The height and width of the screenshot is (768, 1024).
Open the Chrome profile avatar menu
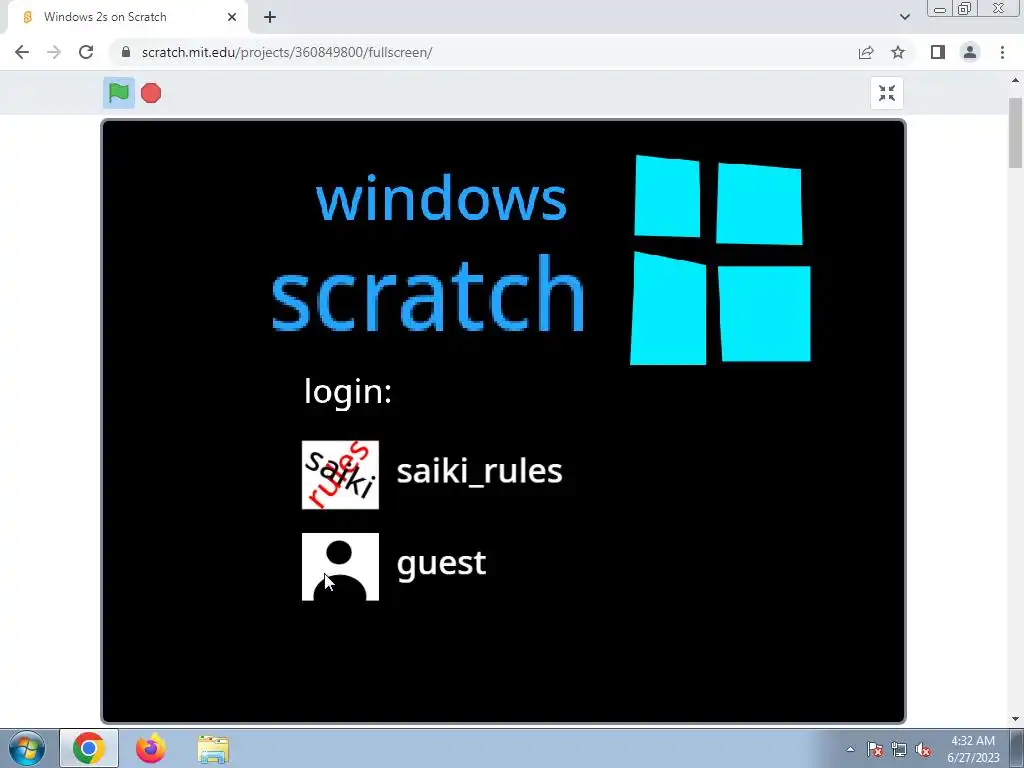(x=970, y=52)
